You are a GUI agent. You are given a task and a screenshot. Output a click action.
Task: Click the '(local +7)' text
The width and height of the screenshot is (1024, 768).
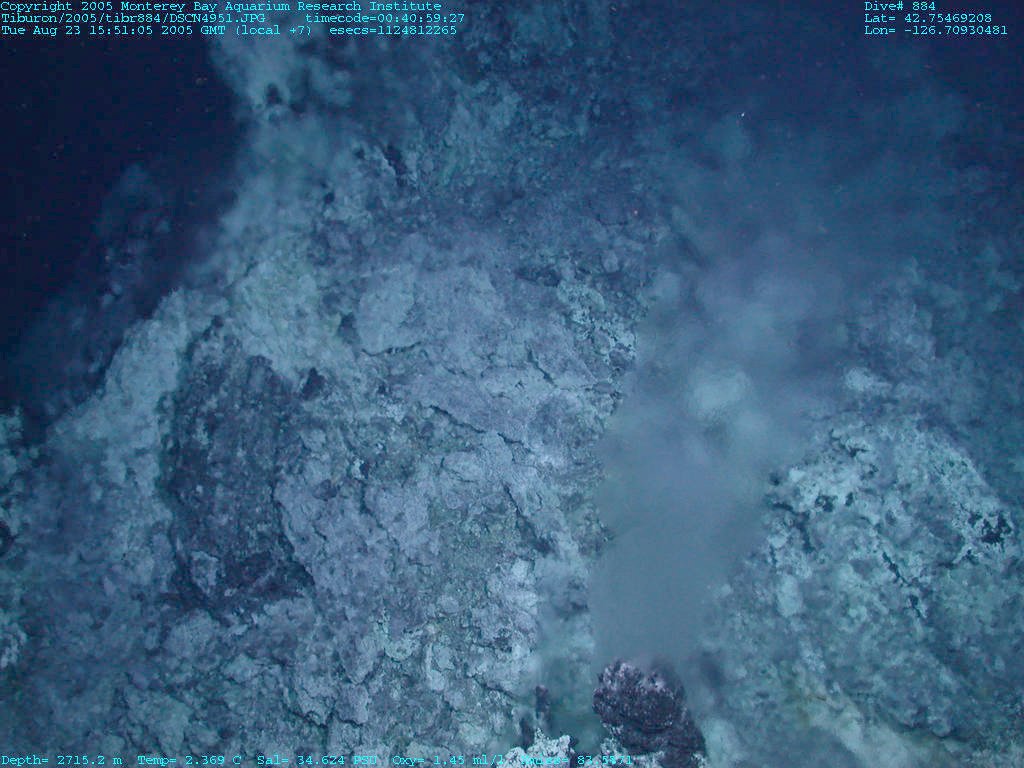click(273, 30)
